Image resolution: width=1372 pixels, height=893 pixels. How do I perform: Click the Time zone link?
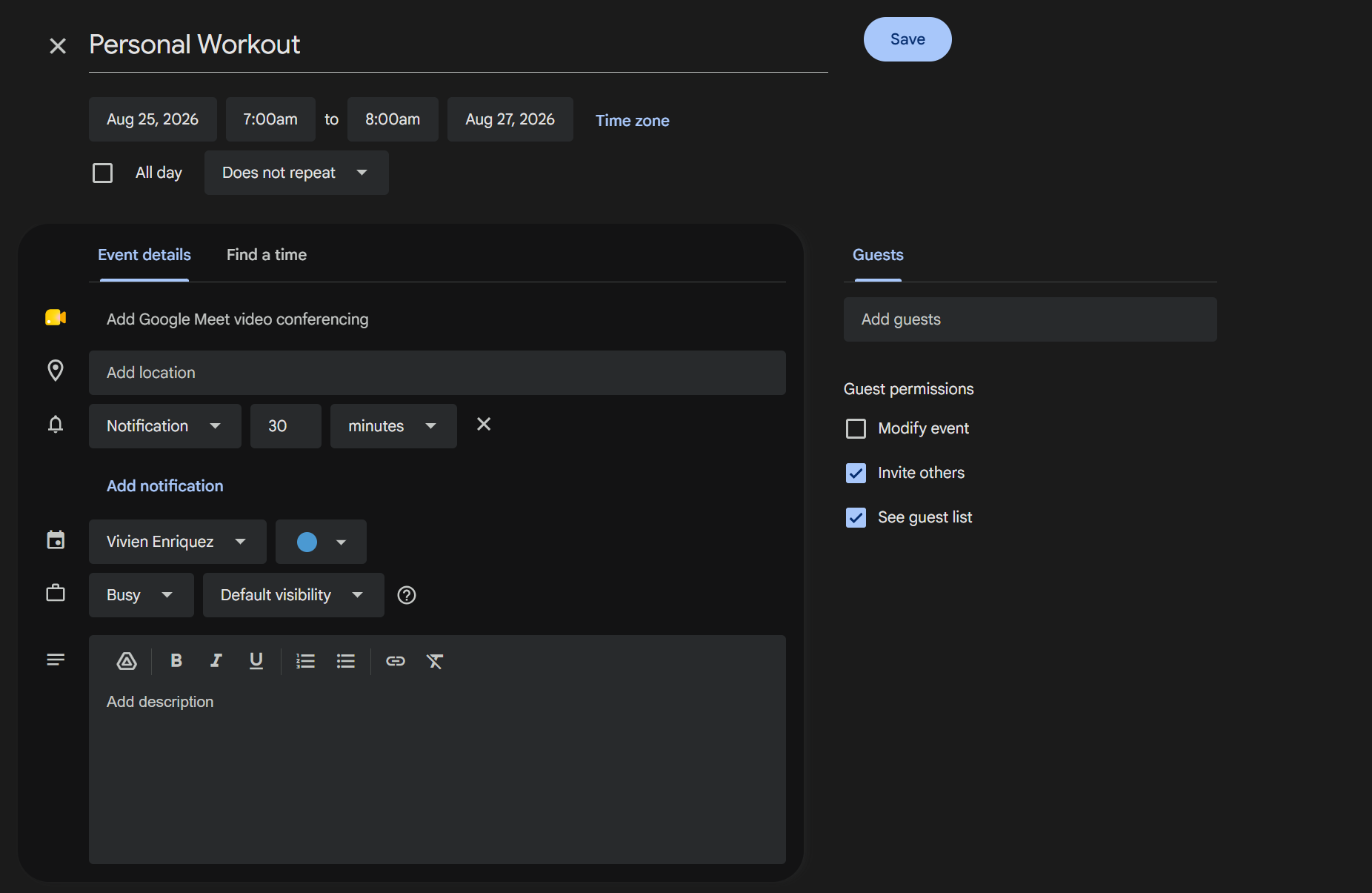click(633, 120)
